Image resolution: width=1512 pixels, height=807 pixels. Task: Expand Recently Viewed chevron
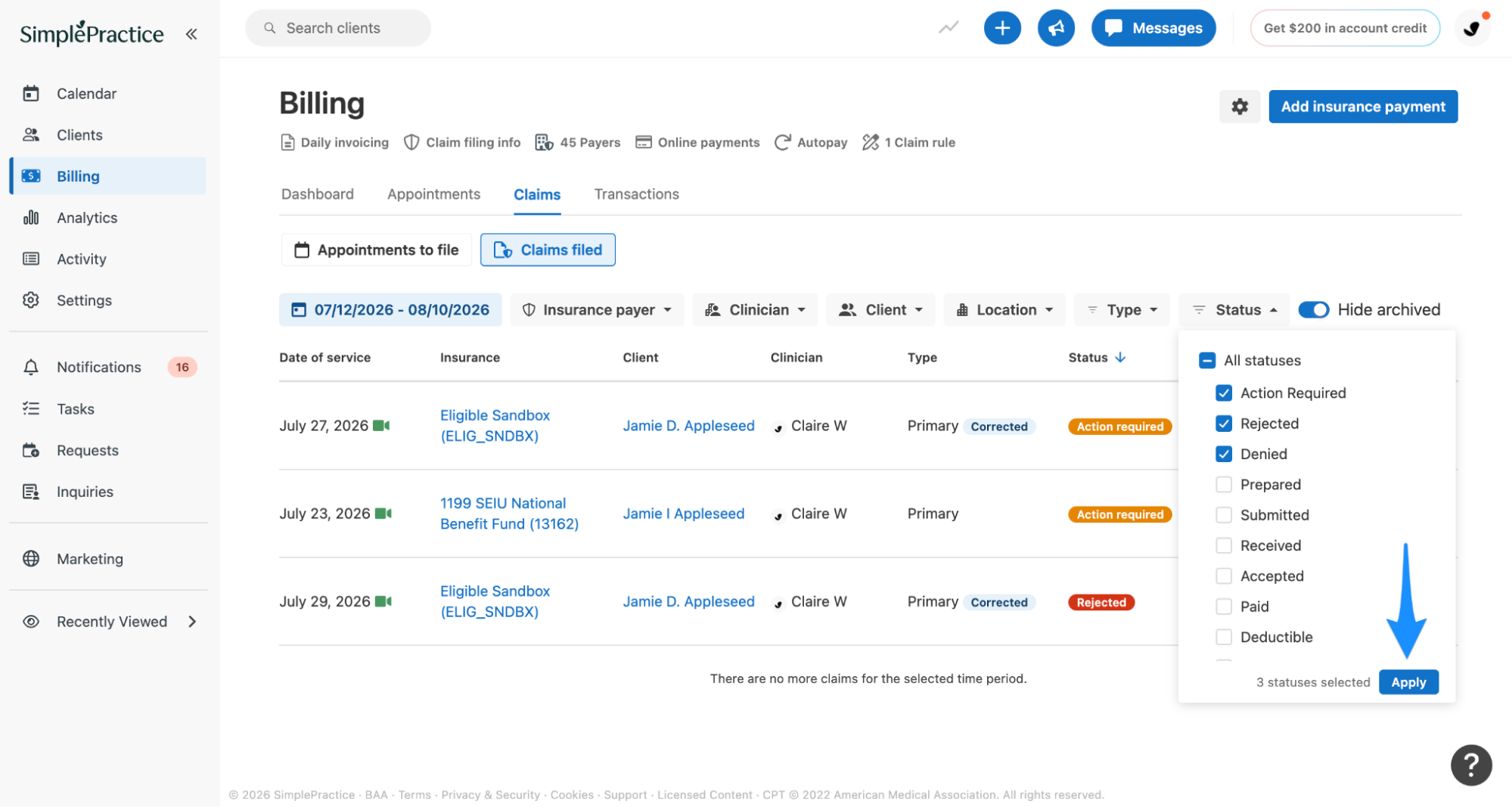click(x=192, y=622)
